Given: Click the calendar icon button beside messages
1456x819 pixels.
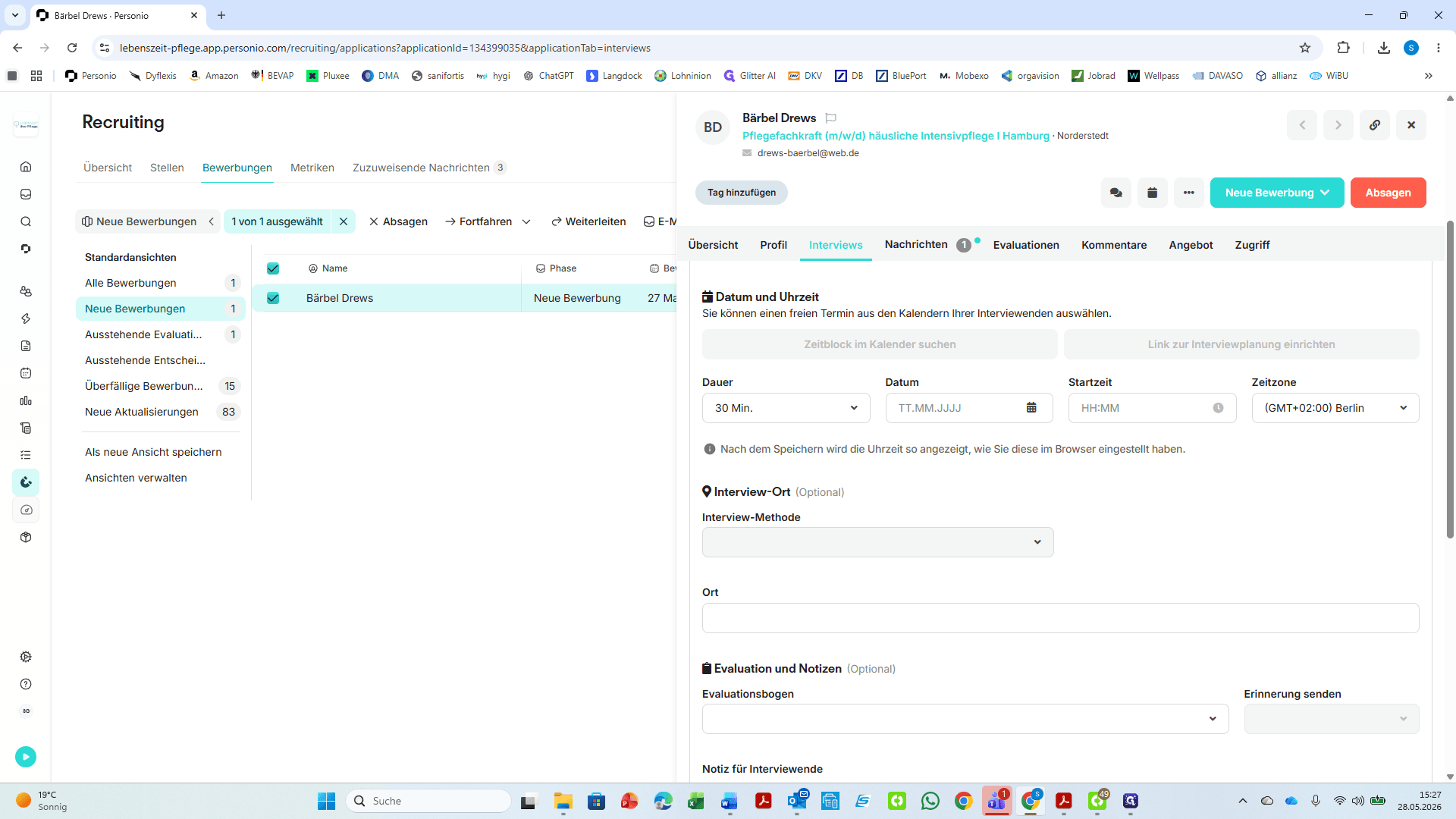Looking at the screenshot, I should (x=1153, y=193).
